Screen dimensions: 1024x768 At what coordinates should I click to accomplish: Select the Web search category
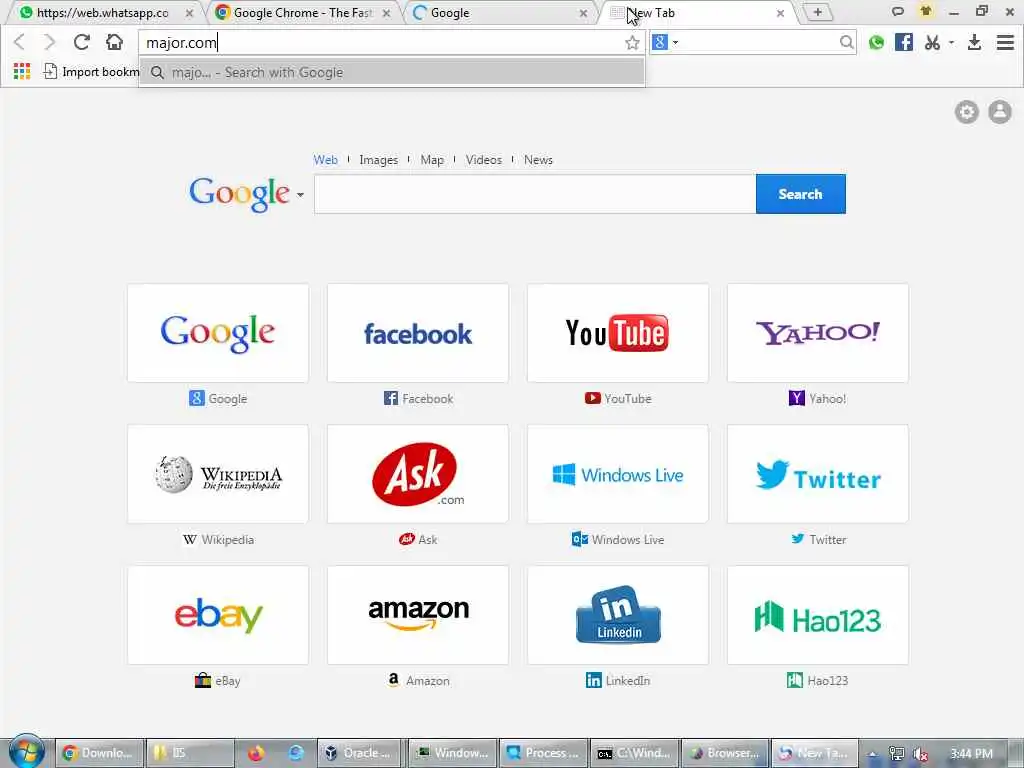[x=325, y=160]
